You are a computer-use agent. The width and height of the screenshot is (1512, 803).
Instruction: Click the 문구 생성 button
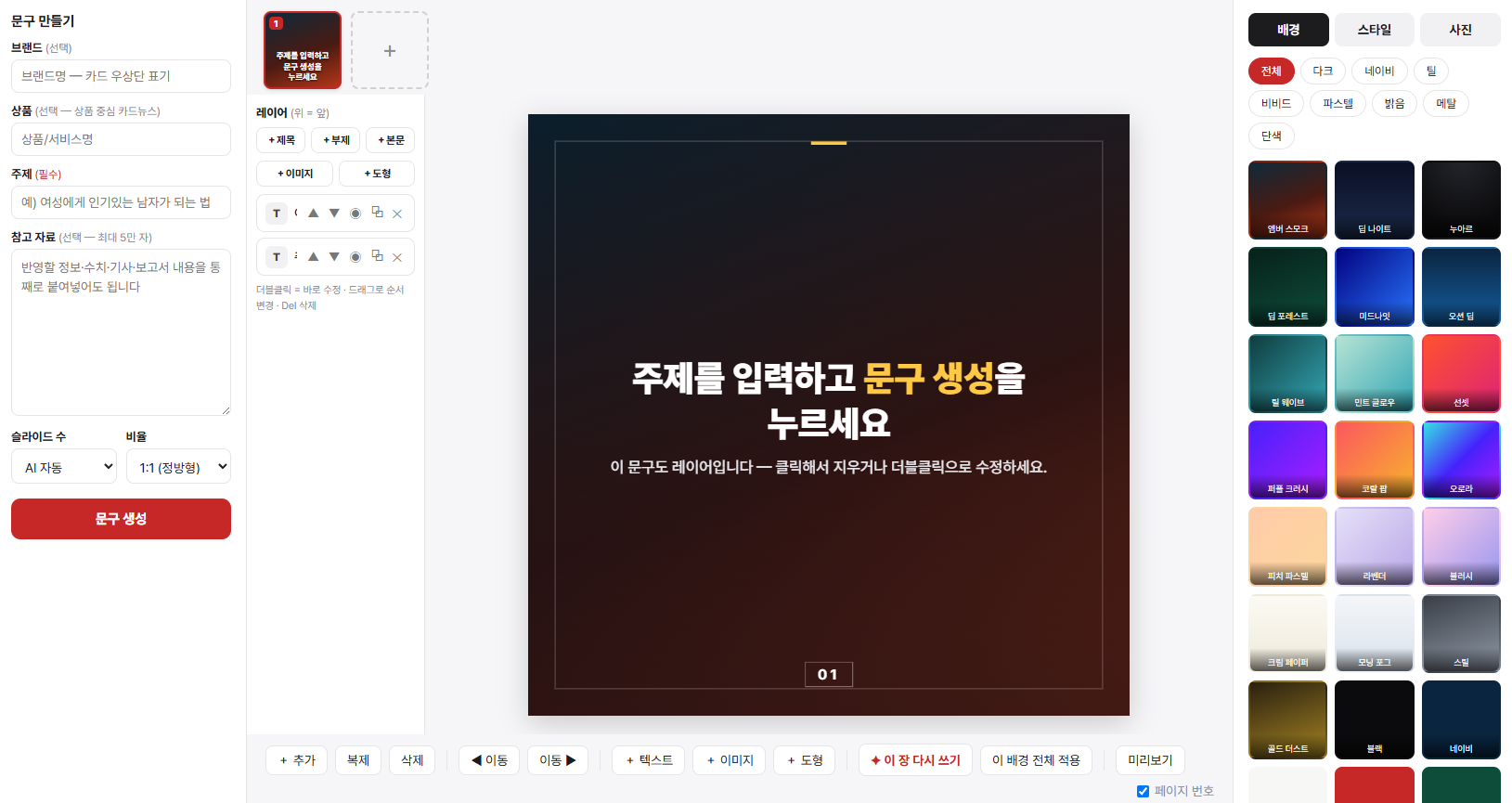coord(121,519)
